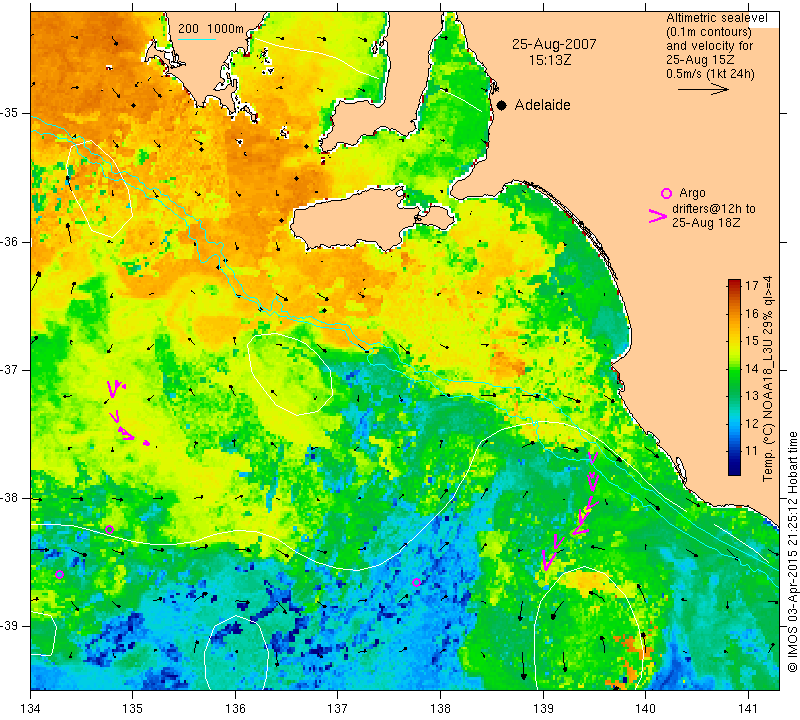Click the magenta drifter arrowhead legend symbol
800x720 pixels.
point(657,216)
